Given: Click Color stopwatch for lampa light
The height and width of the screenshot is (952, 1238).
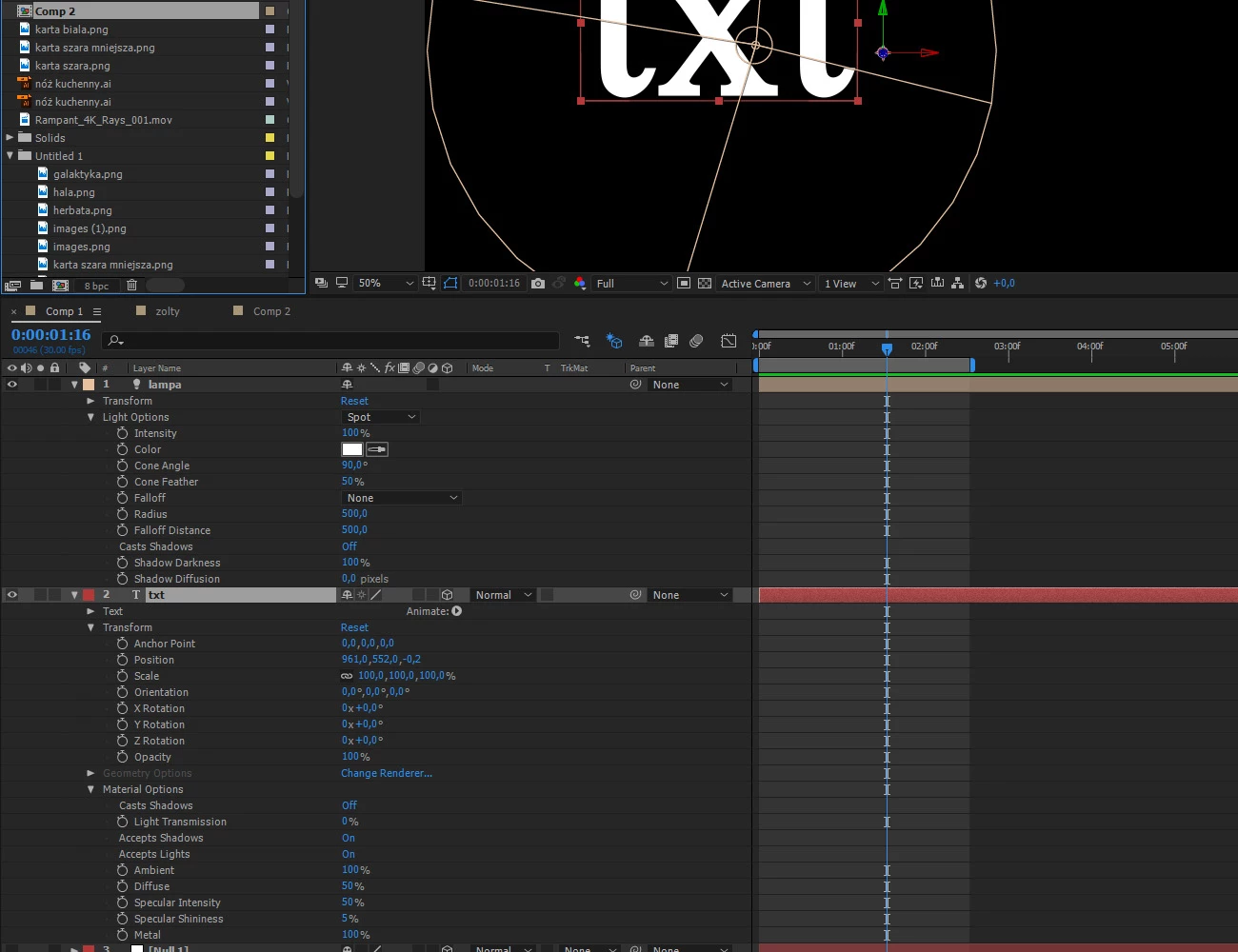Looking at the screenshot, I should point(123,449).
